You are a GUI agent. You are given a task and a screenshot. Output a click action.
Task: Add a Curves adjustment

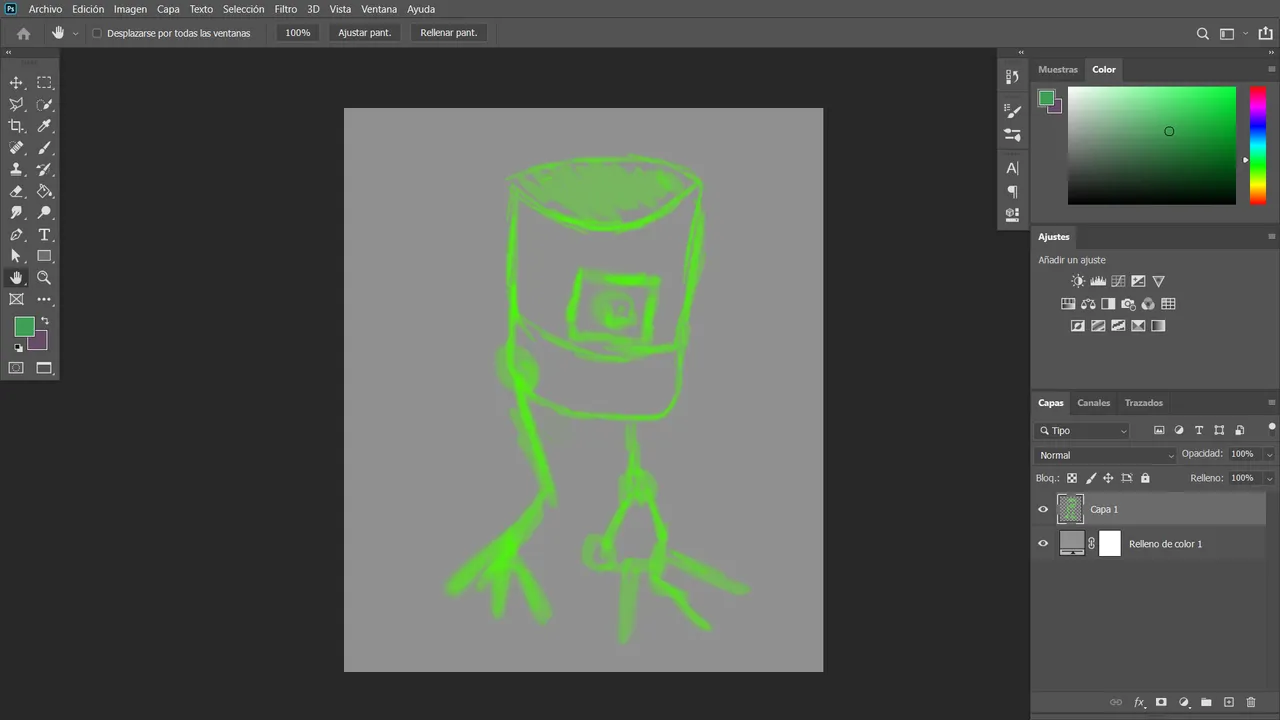(x=1118, y=281)
